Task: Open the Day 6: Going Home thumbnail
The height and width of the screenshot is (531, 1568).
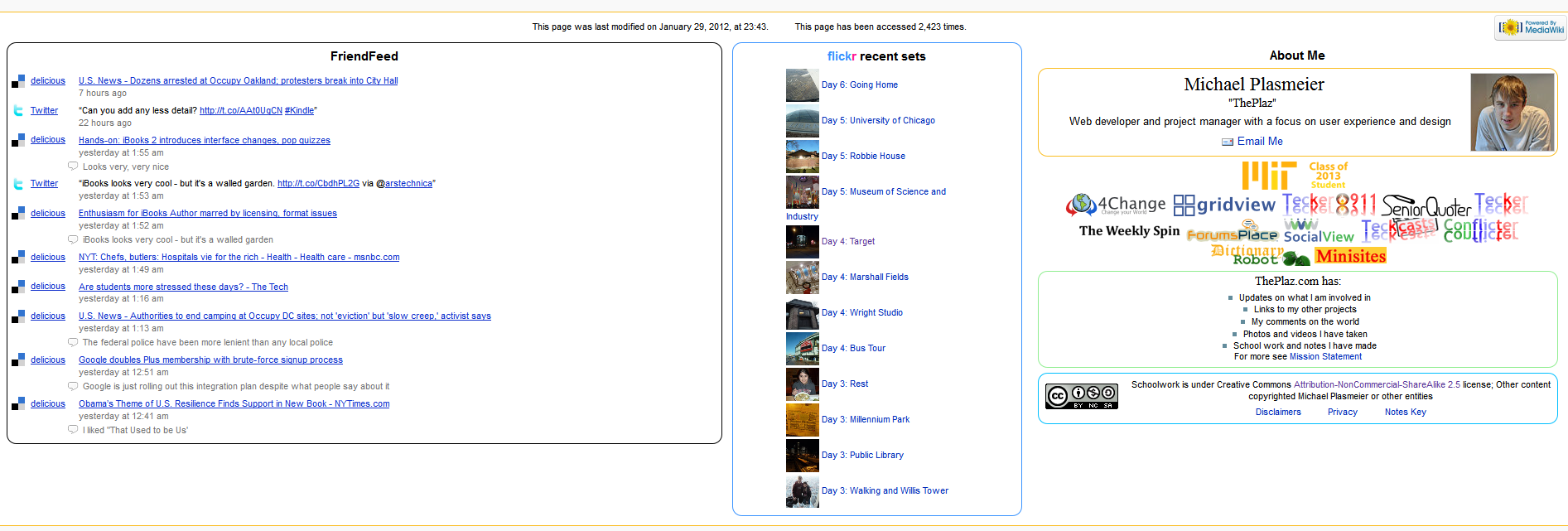Action: pos(802,85)
